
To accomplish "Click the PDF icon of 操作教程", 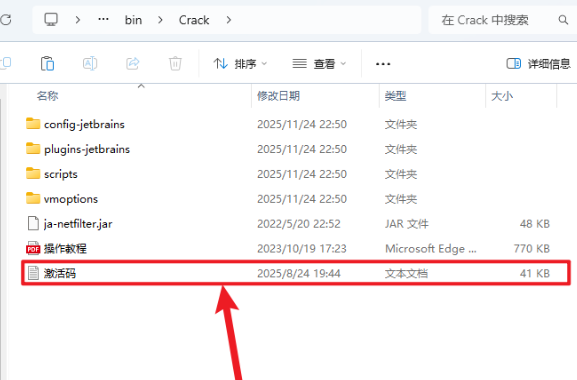I will 33,249.
